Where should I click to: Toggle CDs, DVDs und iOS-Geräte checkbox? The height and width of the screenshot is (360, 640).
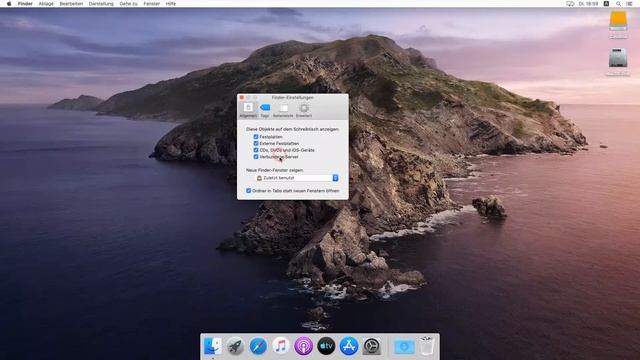point(256,150)
